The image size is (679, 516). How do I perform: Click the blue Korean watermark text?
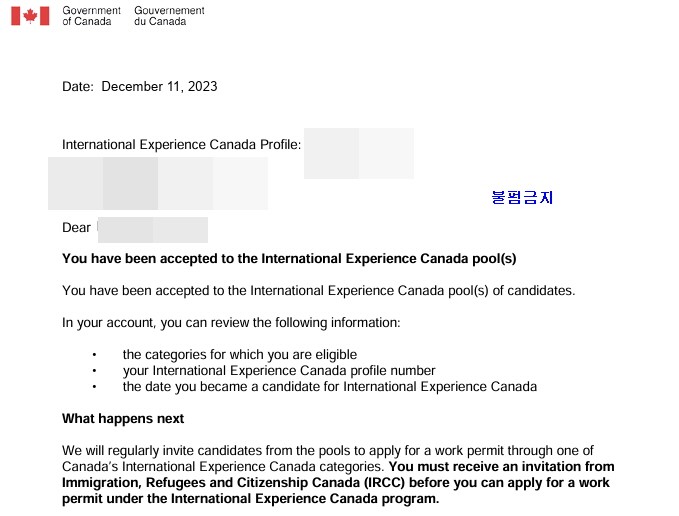click(x=522, y=197)
